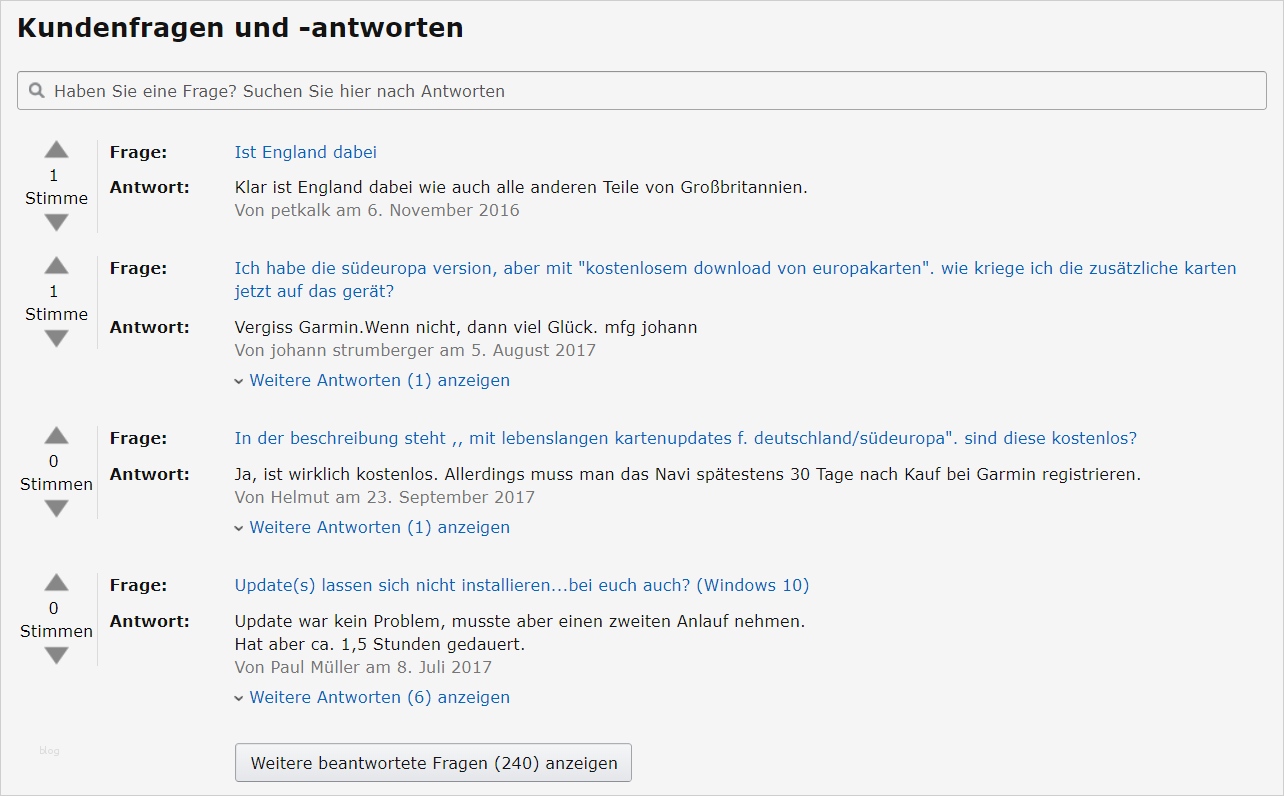Screen dimensions: 1284x796
Task: Downvote the südeuropa version question
Action: (56, 338)
